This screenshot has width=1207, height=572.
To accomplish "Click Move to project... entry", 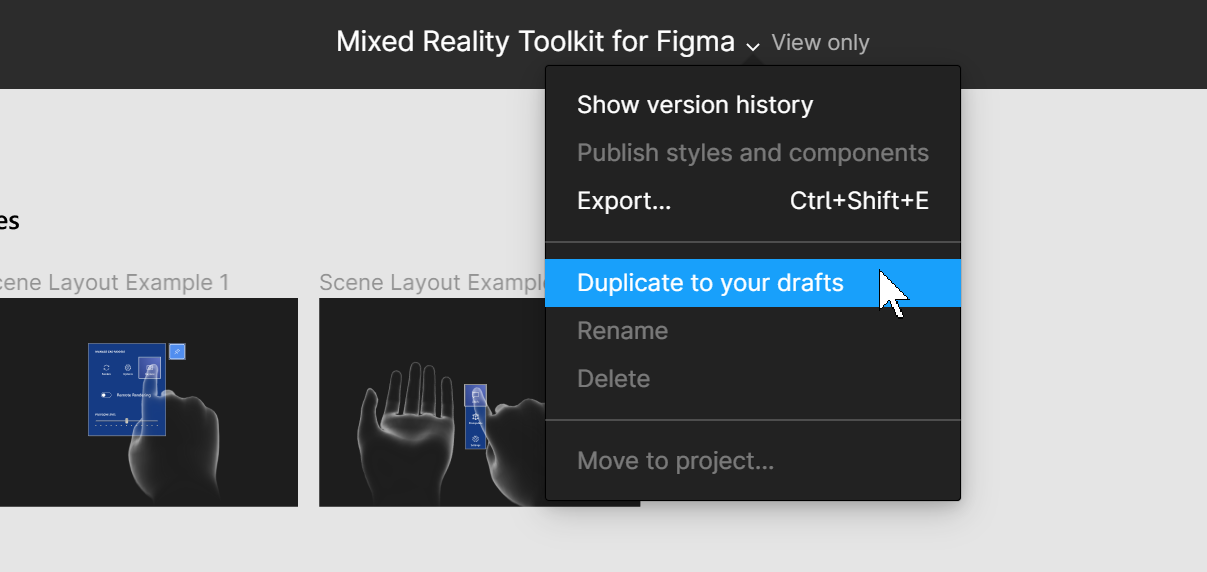I will coord(675,461).
